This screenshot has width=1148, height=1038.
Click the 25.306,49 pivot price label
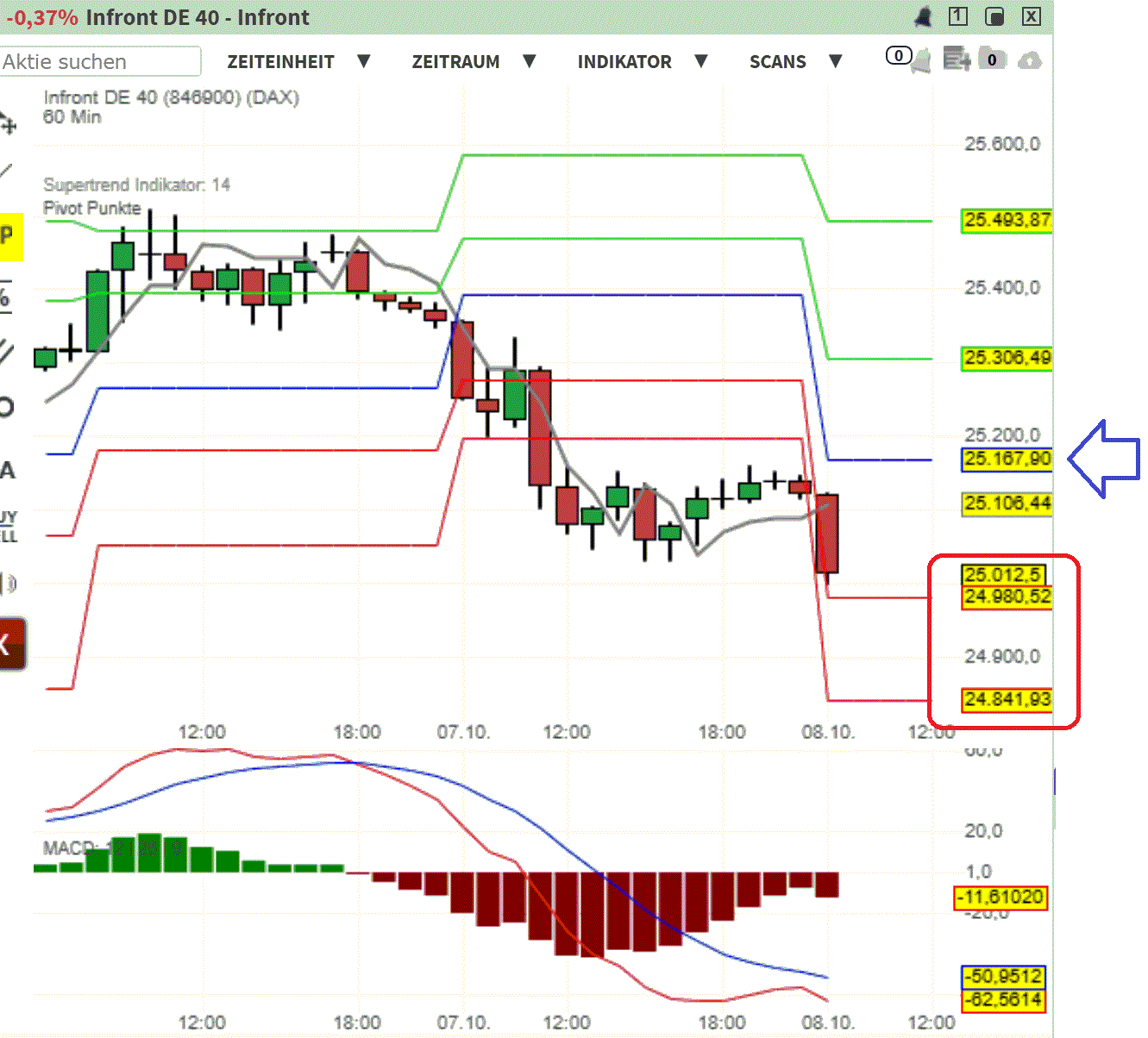coord(1007,358)
